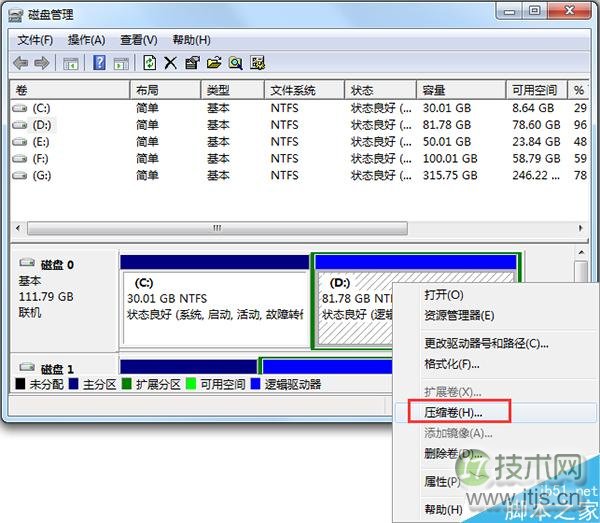Click the 111.79 GB disk size label
Image resolution: width=600 pixels, height=523 pixels.
coord(46,297)
